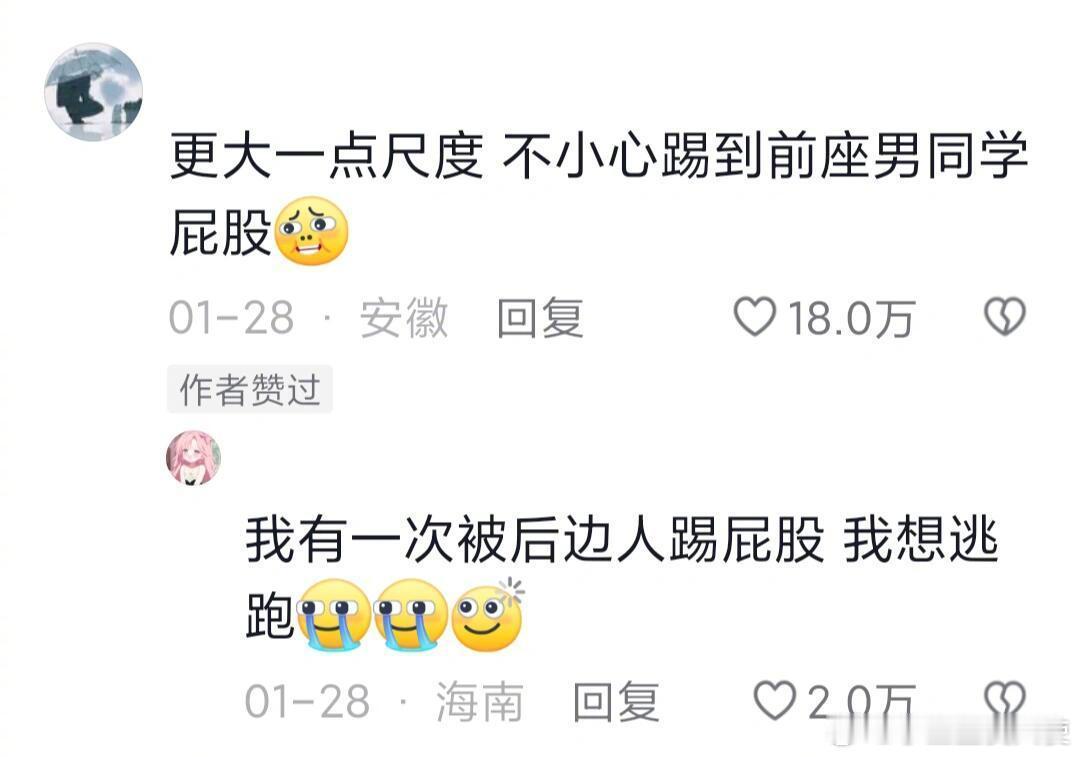Tap the first crying emoji in reply
Screen dimensions: 1080x757
[334, 614]
